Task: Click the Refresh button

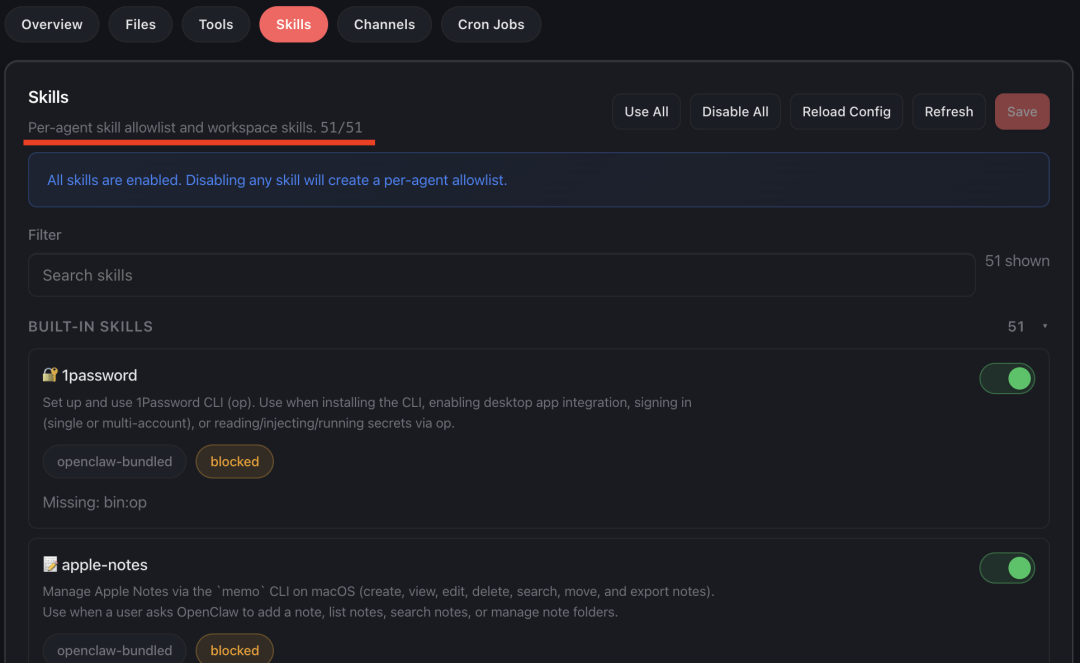Action: [948, 112]
